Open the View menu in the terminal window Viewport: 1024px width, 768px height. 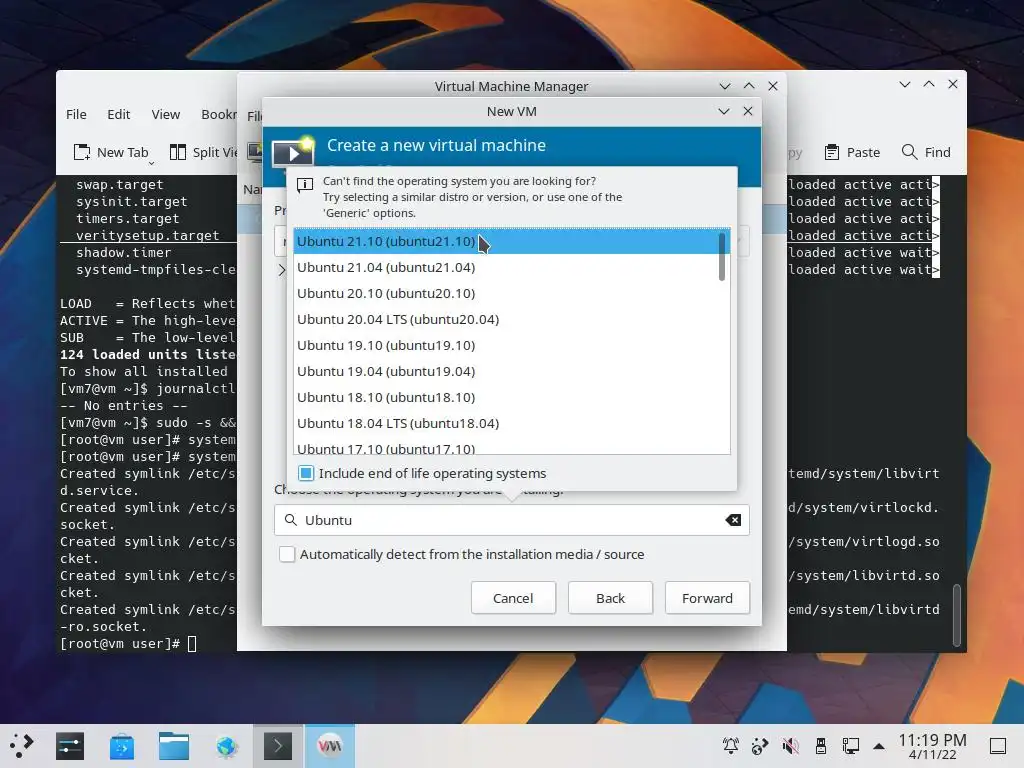(x=165, y=114)
